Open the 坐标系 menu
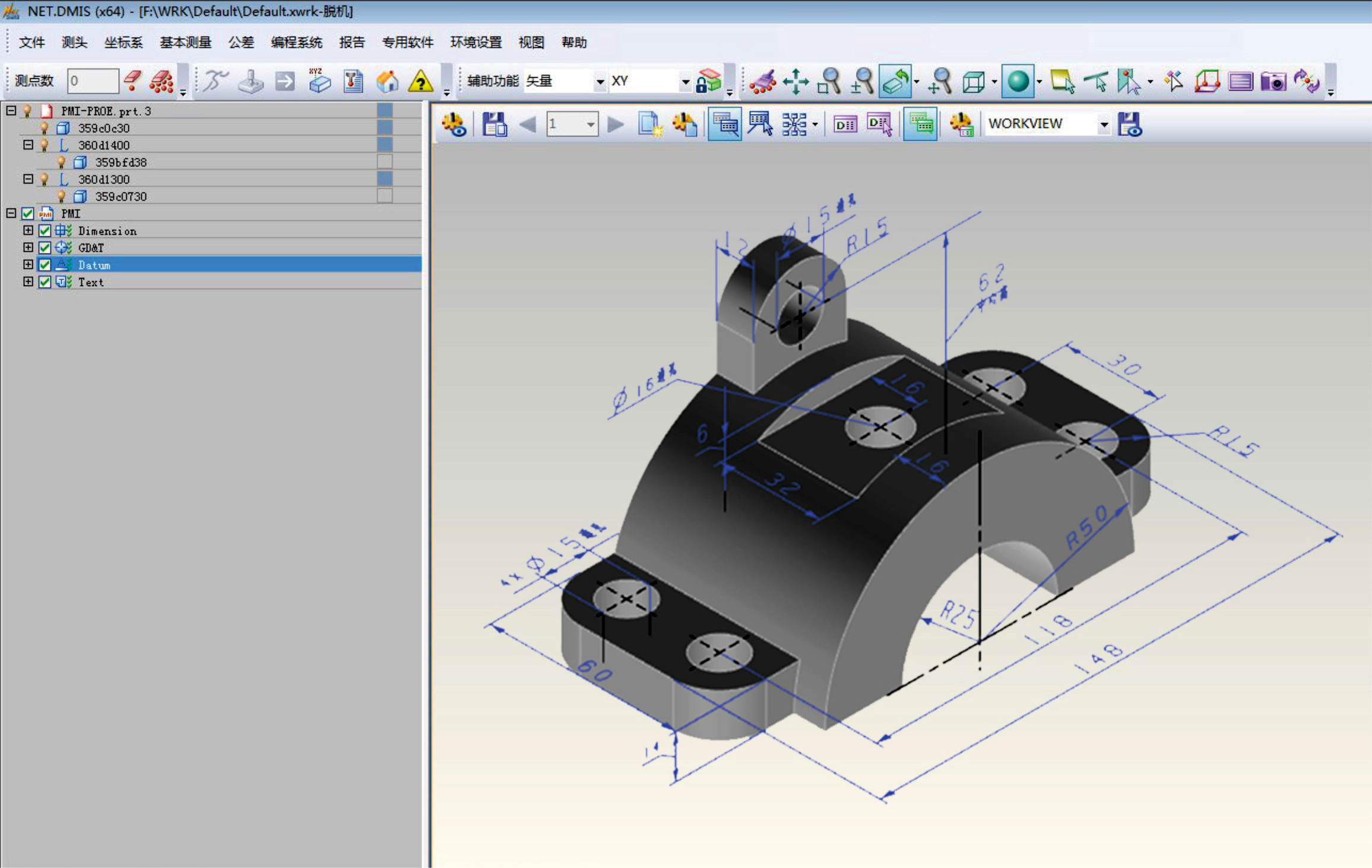The height and width of the screenshot is (868, 1372). pos(123,43)
